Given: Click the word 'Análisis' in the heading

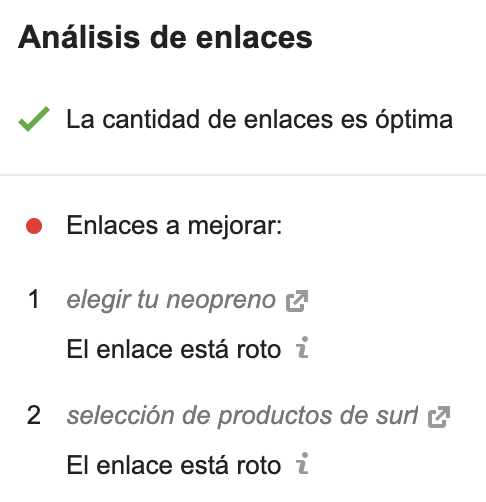Looking at the screenshot, I should 79,37.
